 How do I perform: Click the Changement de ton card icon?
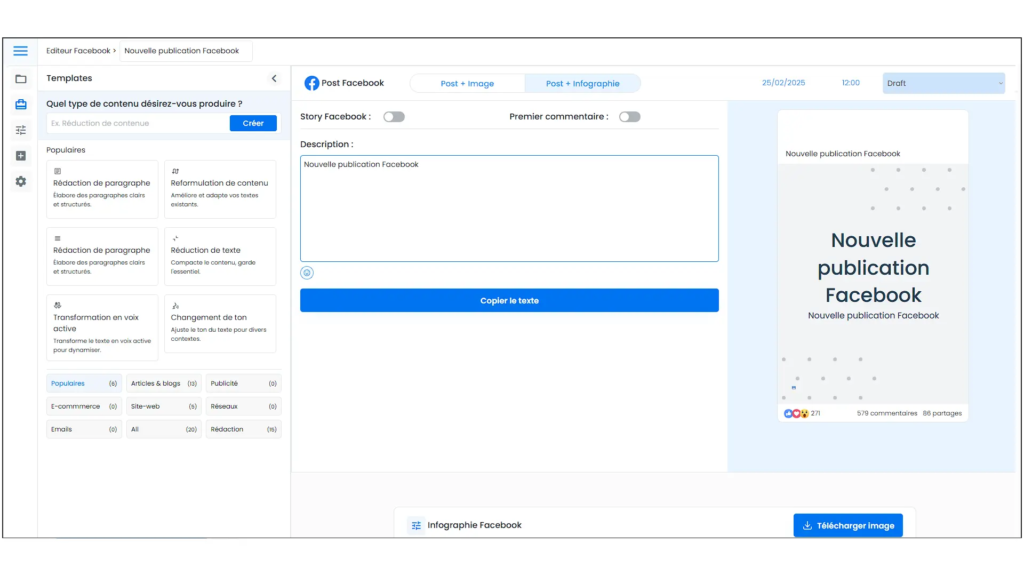[175, 306]
